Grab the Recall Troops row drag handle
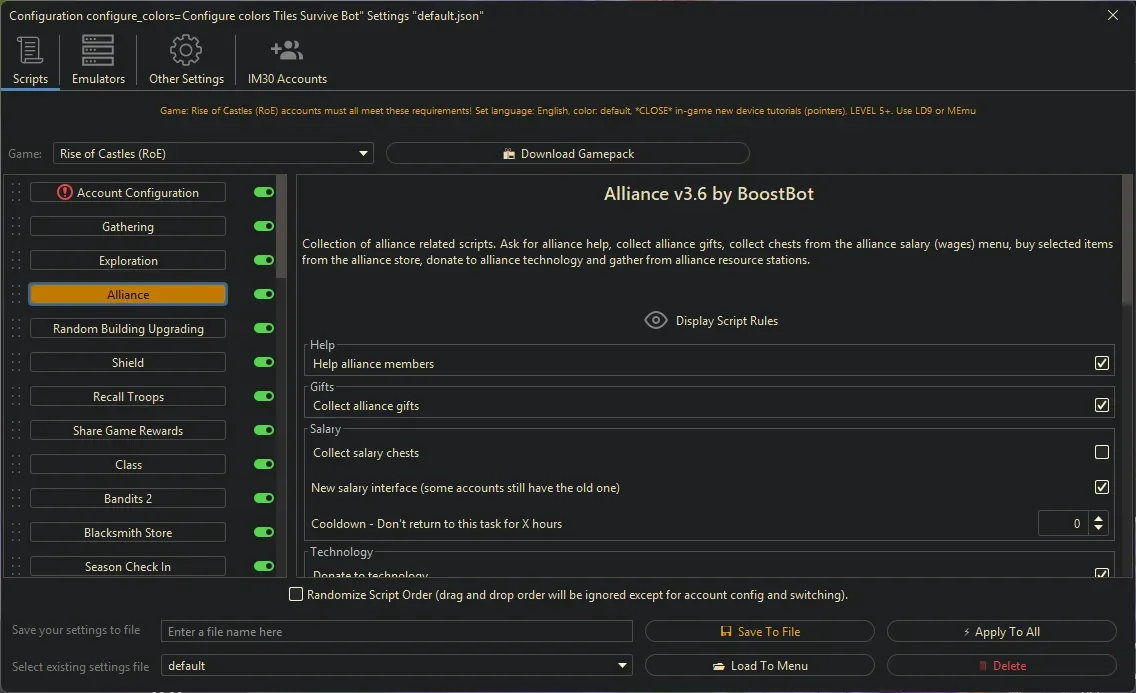1136x693 pixels. coord(16,397)
